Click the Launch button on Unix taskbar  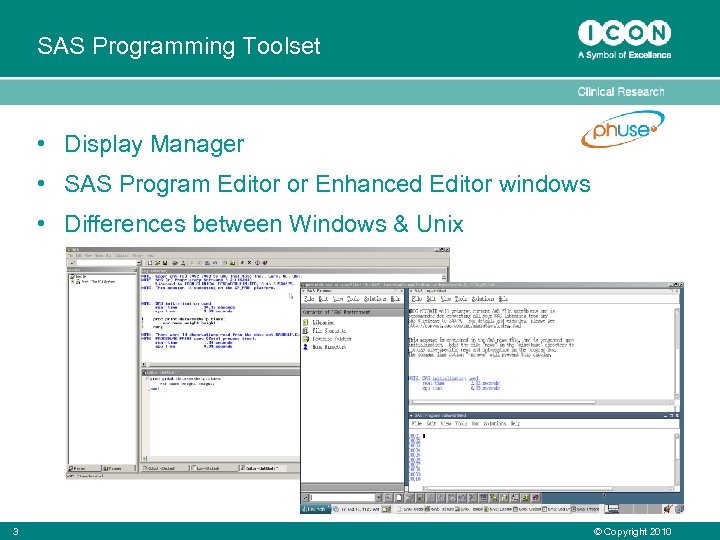pos(316,509)
